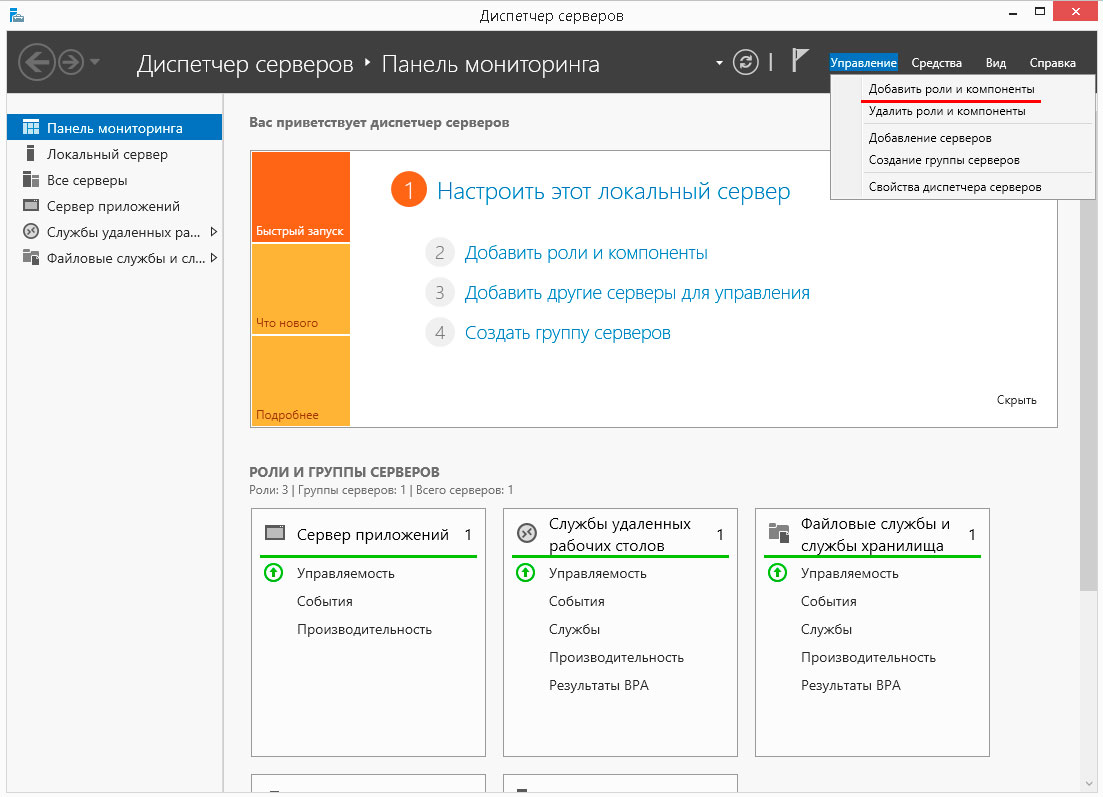This screenshot has width=1103, height=797.
Task: Choose Удалить роли и компоненты menu entry
Action: (946, 111)
